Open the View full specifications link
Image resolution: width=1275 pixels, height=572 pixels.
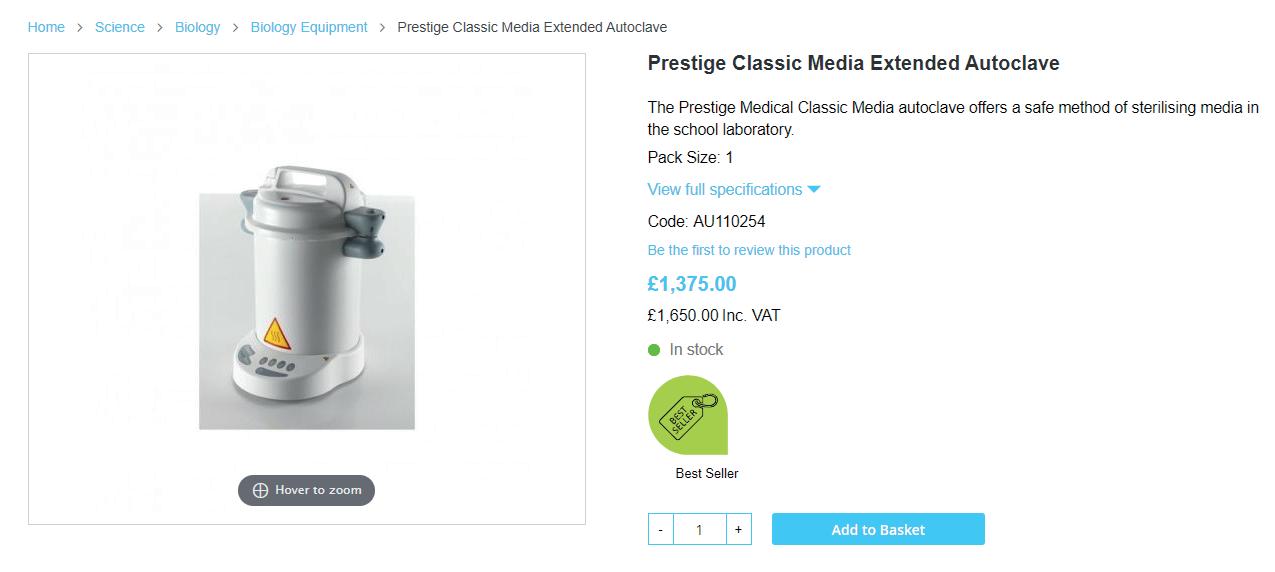tap(724, 190)
